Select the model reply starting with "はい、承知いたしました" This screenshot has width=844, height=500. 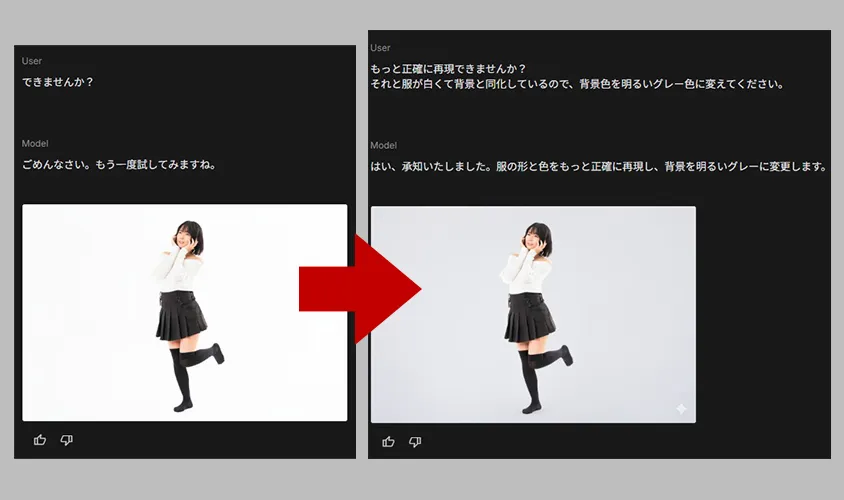coord(597,166)
